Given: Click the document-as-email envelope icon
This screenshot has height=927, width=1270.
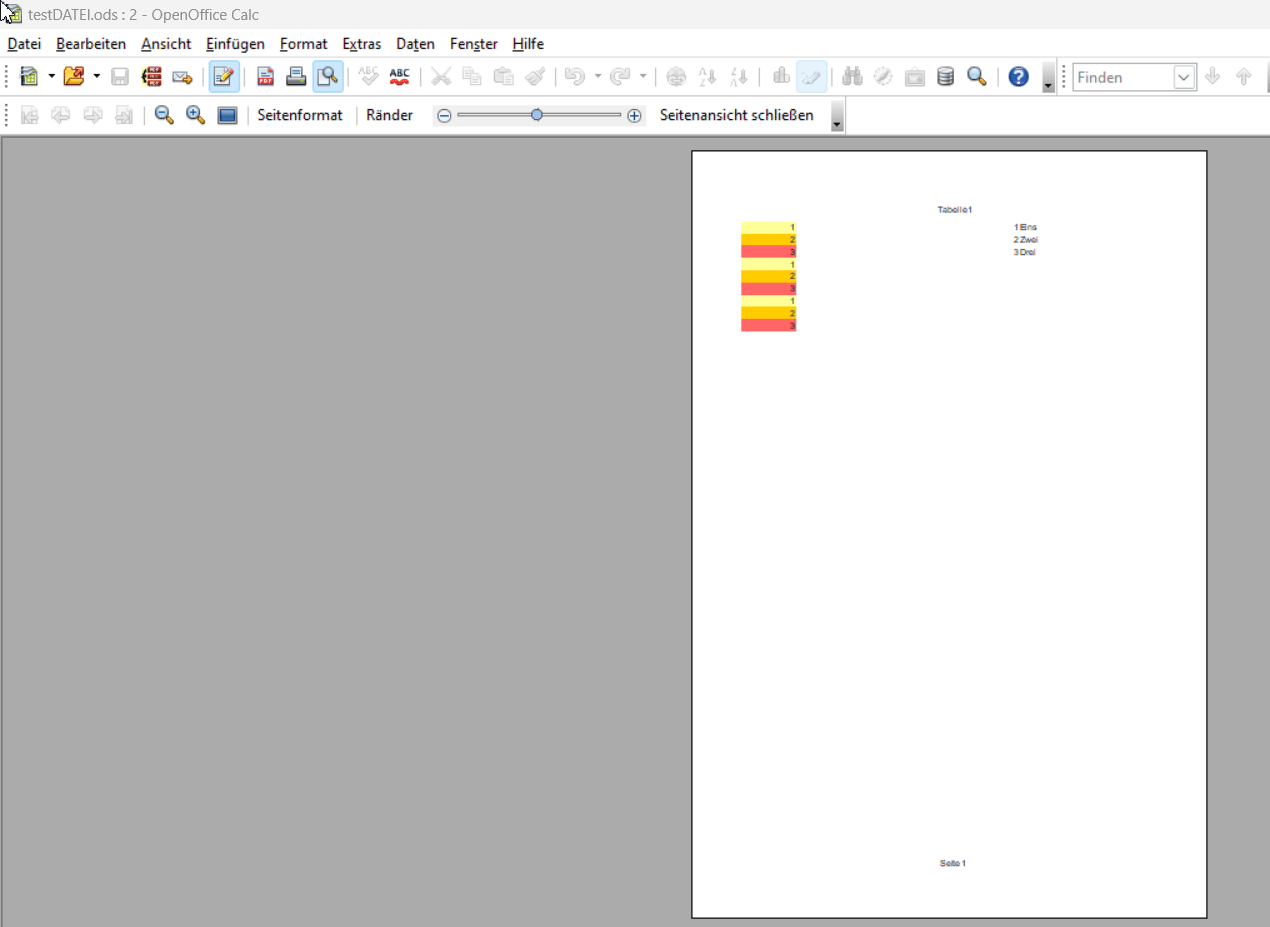Looking at the screenshot, I should (x=182, y=77).
